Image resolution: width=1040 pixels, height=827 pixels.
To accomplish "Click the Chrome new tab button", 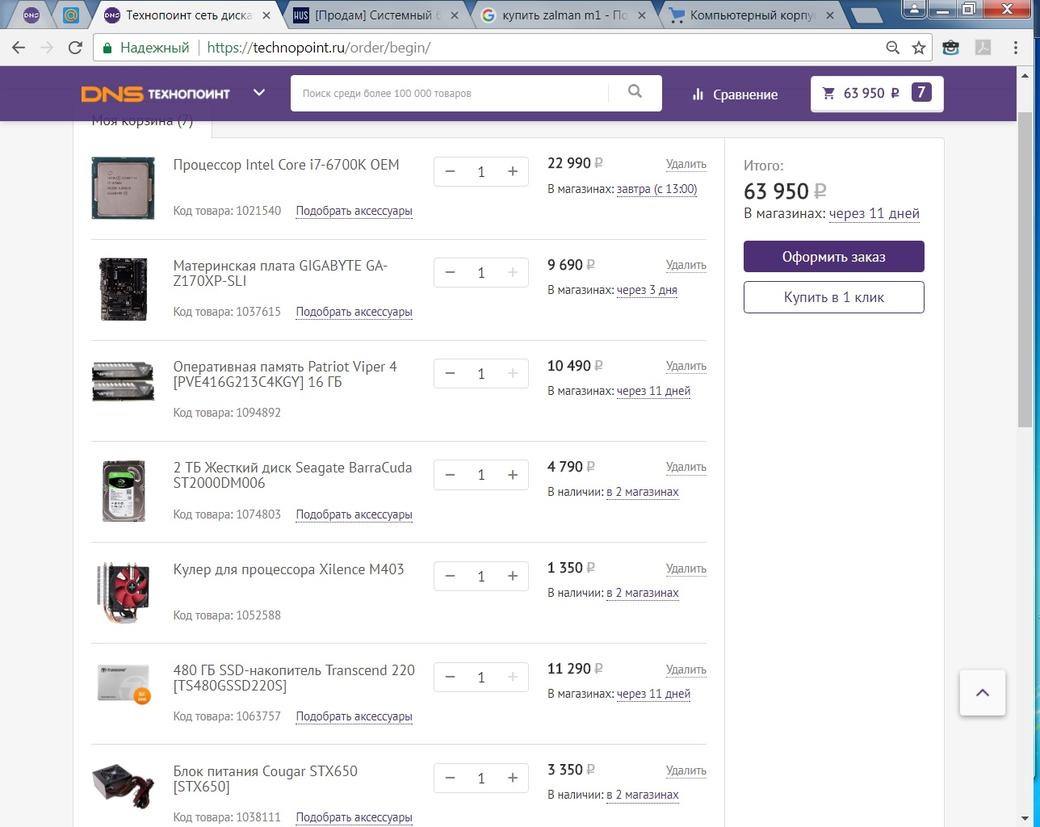I will pos(866,15).
